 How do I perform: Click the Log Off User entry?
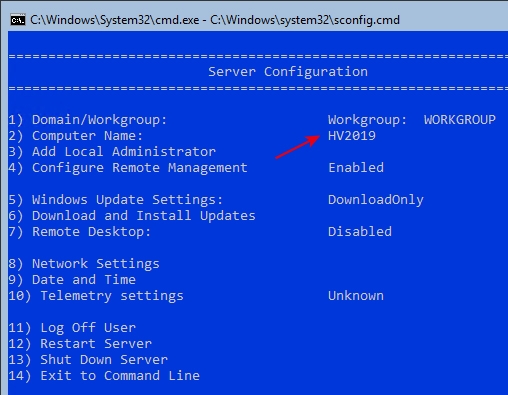(72, 328)
